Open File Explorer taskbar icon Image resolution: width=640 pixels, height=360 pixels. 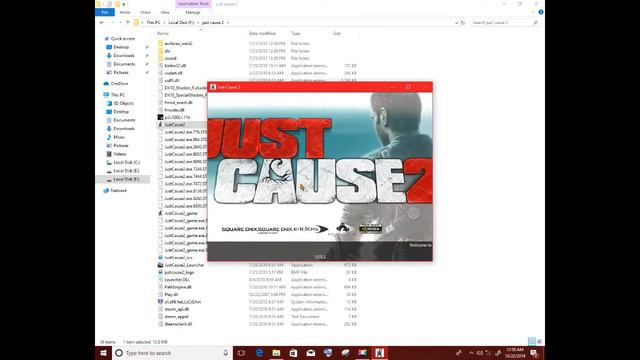tap(276, 353)
